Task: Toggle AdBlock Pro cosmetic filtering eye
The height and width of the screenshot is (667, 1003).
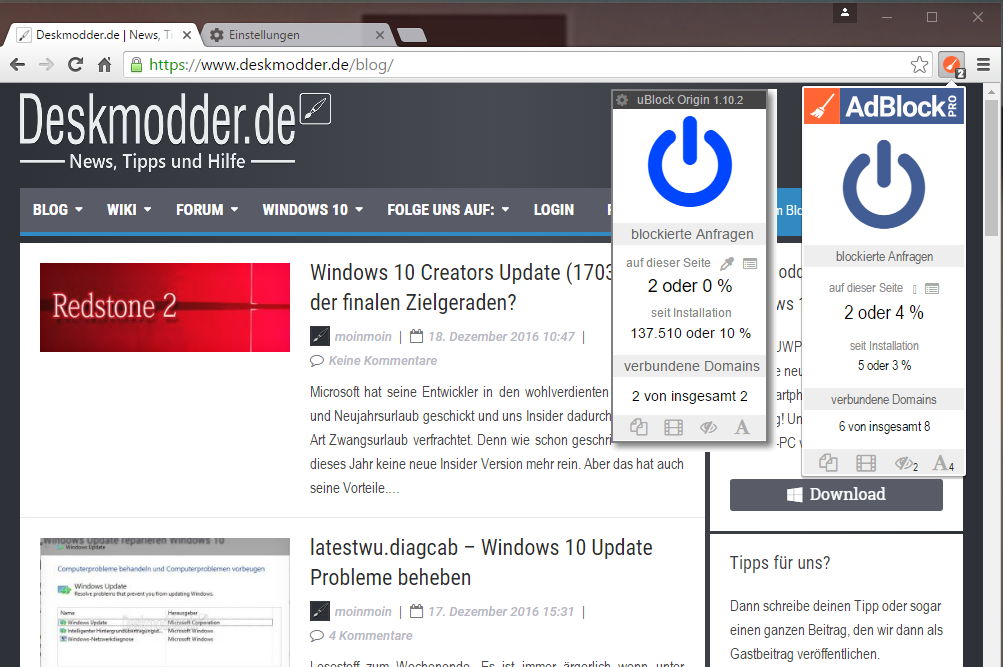Action: pyautogui.click(x=906, y=463)
